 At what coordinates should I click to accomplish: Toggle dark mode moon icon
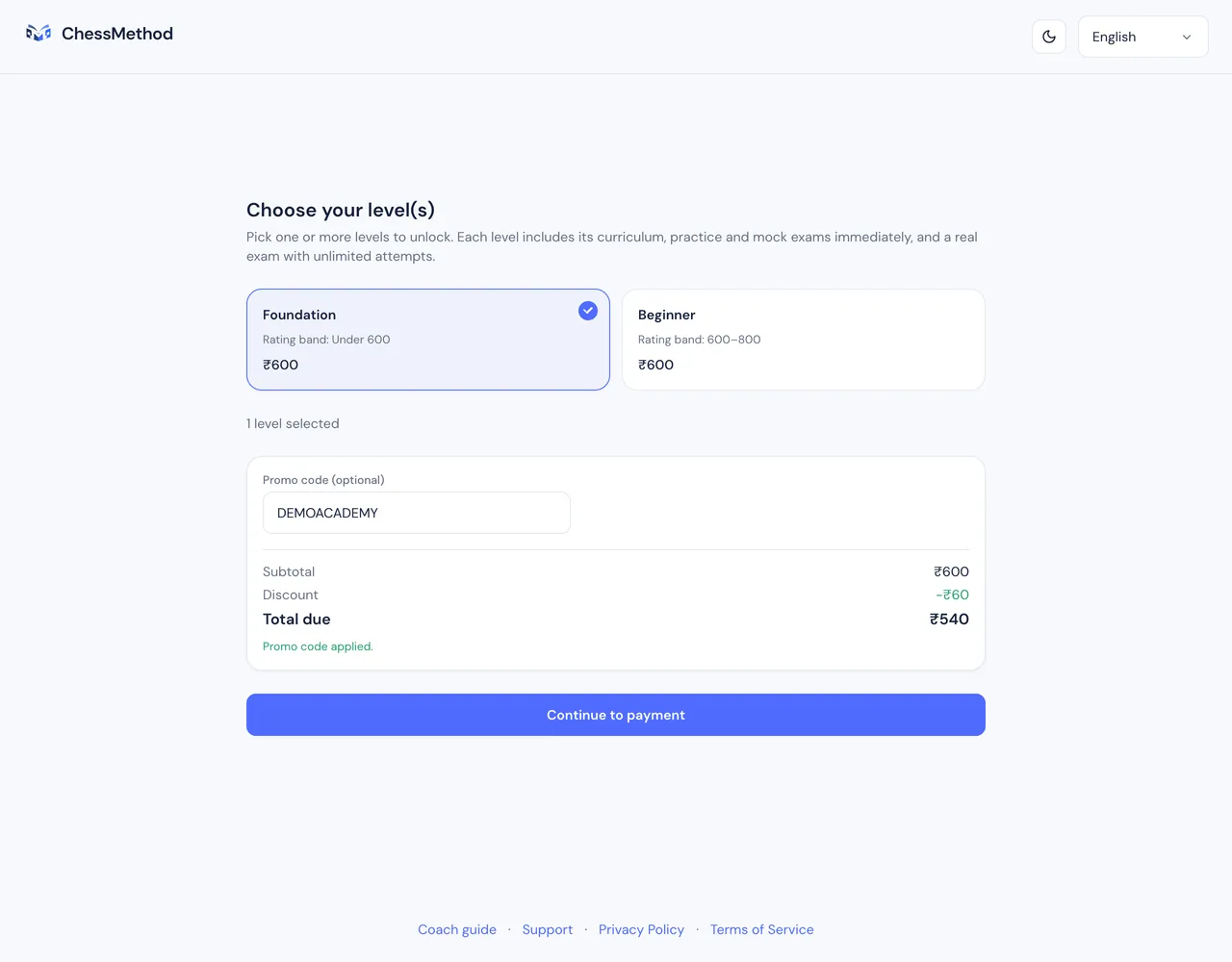(x=1049, y=37)
